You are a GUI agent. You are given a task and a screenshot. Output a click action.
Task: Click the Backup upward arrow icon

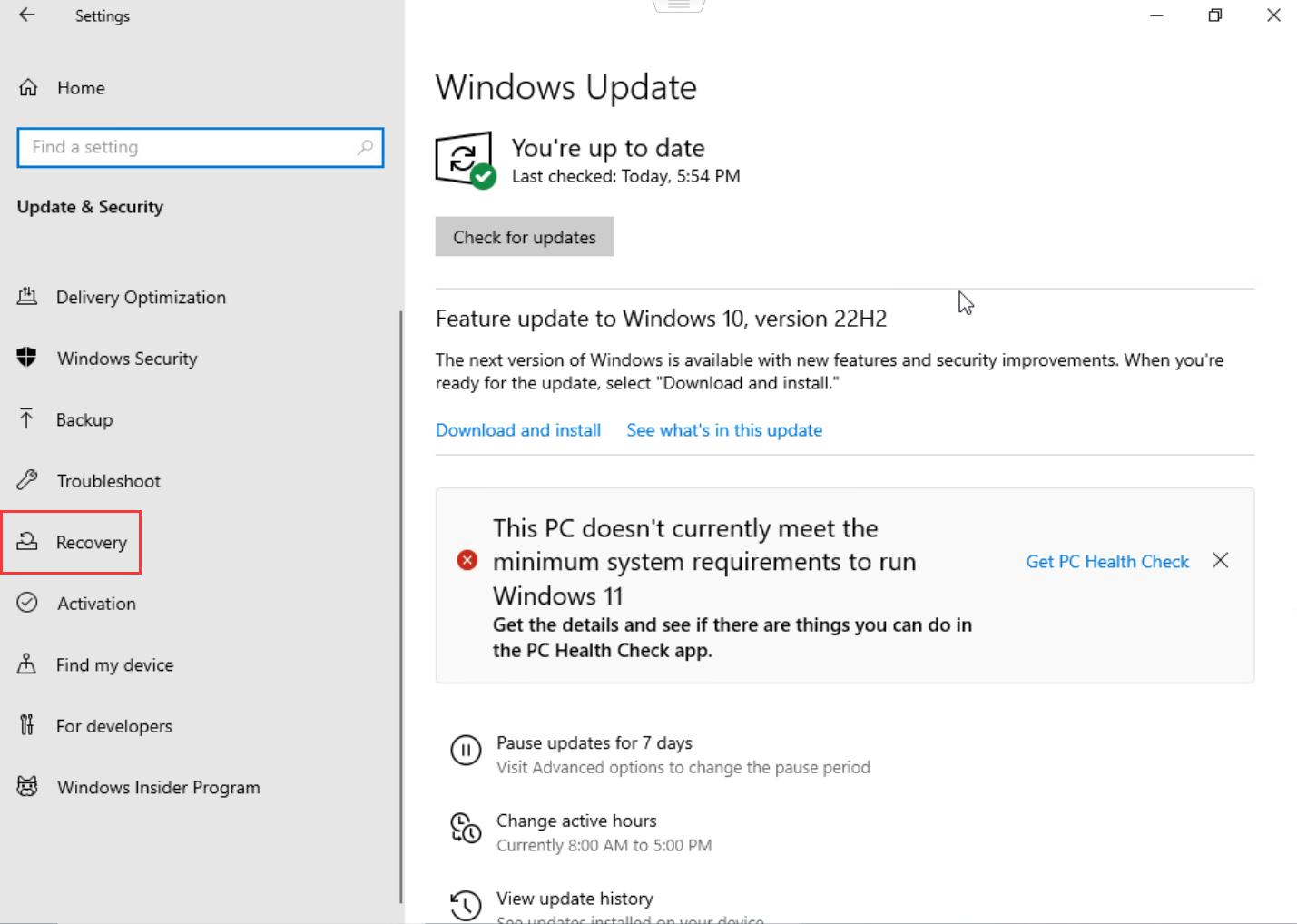pos(27,418)
